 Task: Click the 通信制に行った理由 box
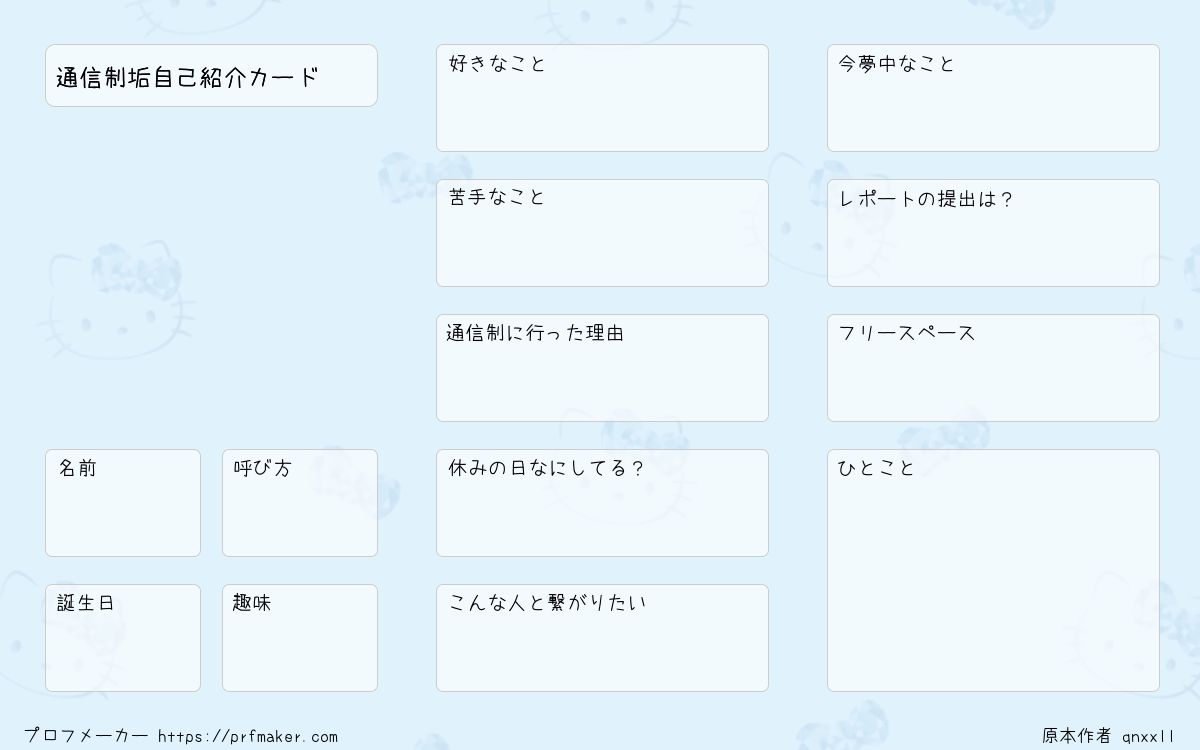click(602, 368)
